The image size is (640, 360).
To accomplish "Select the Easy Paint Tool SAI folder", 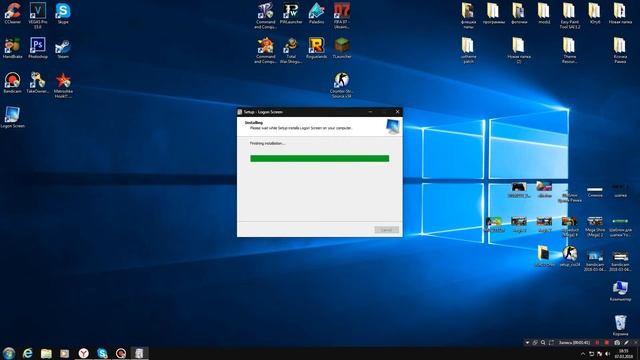I will pyautogui.click(x=569, y=16).
